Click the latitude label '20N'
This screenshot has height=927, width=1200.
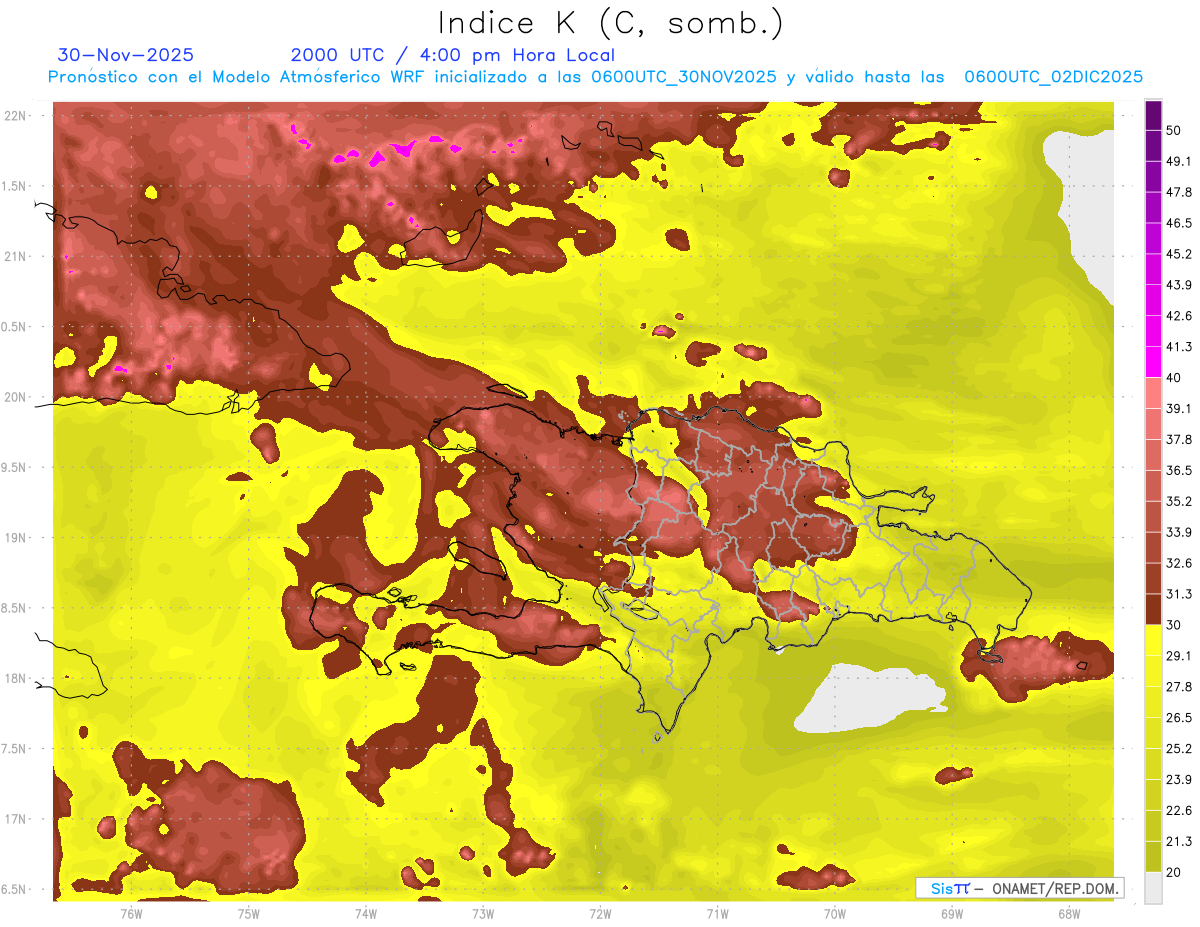(15, 397)
